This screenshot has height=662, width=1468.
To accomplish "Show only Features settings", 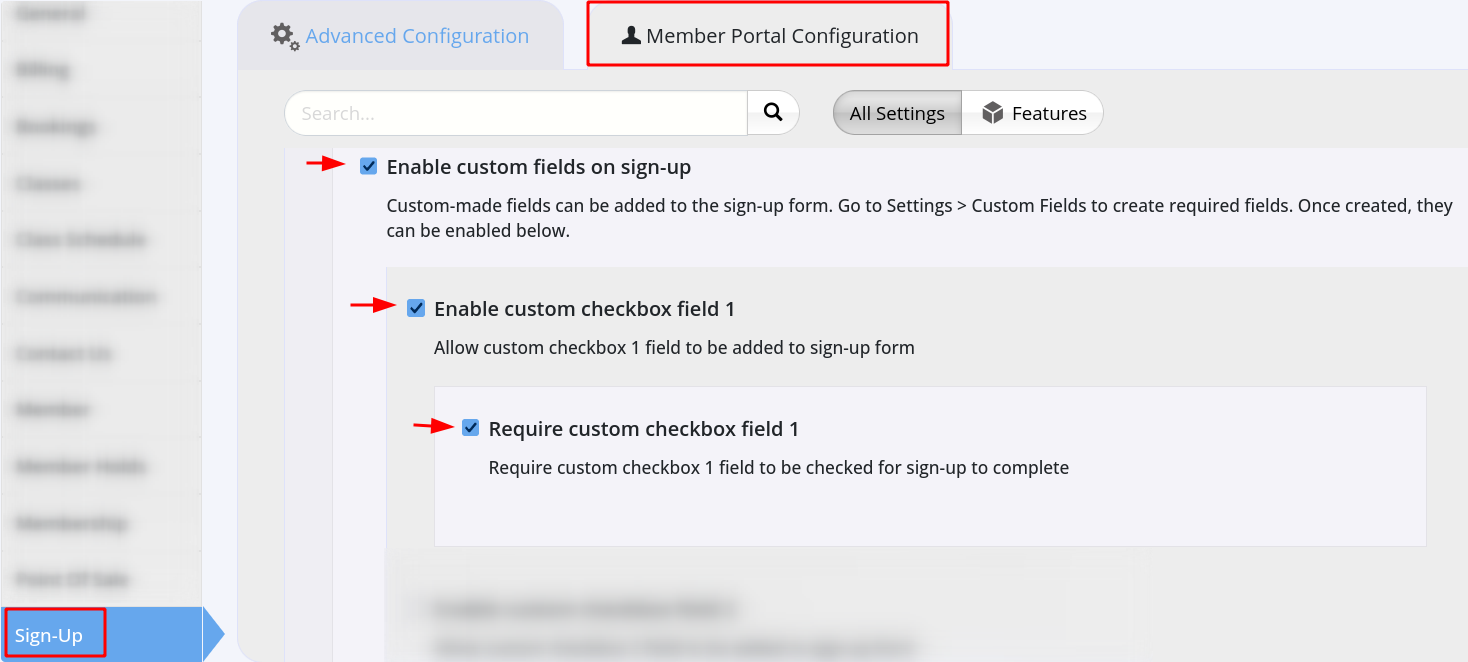I will point(1033,113).
